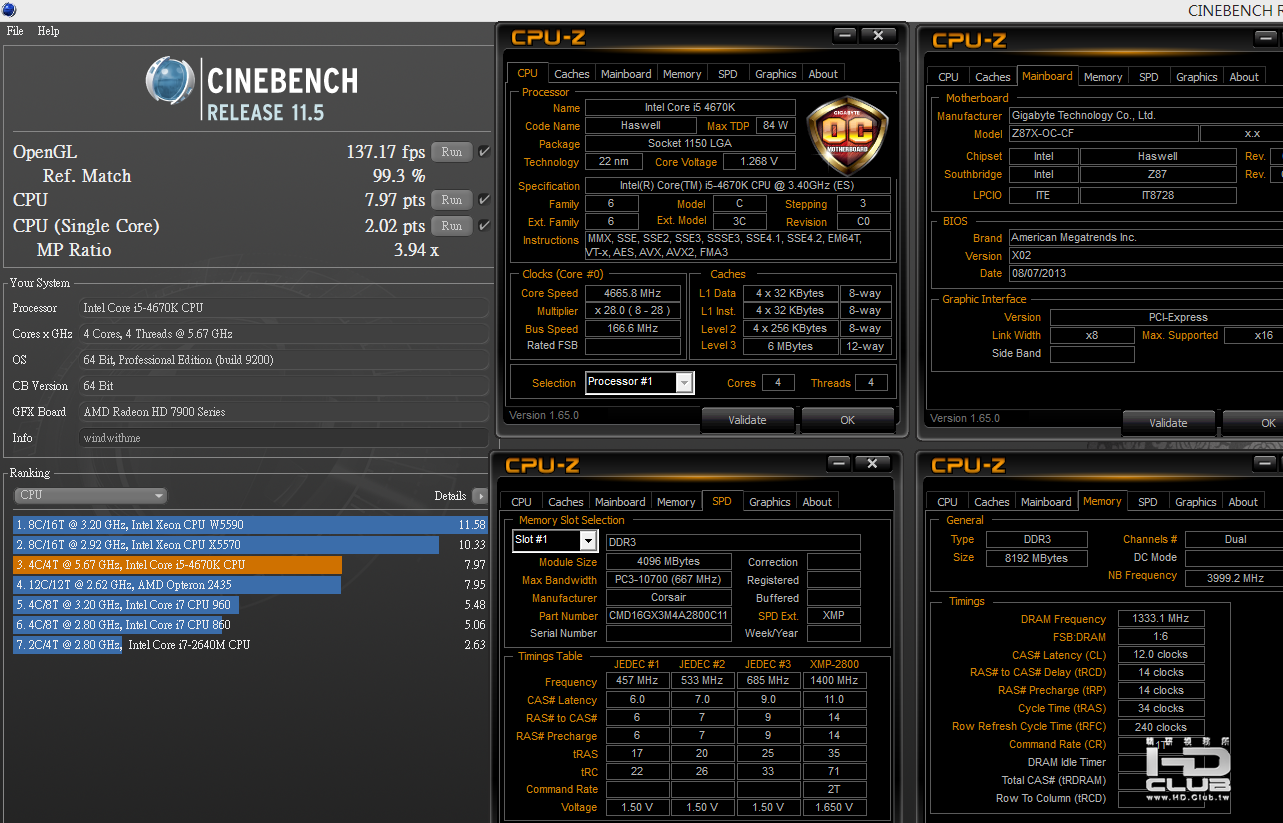Toggle the OpenGL test checkbox

point(484,152)
